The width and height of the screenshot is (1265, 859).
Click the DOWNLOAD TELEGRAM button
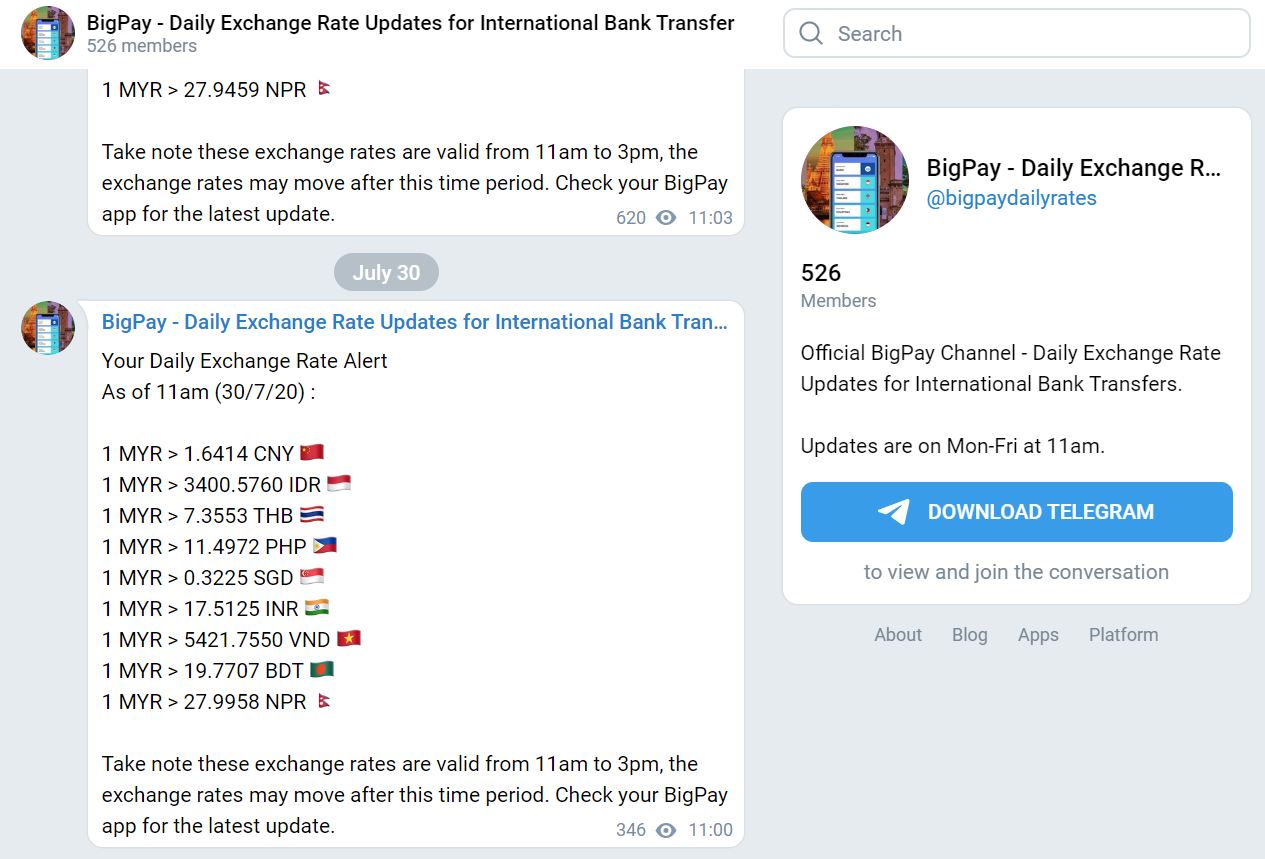click(x=1016, y=512)
